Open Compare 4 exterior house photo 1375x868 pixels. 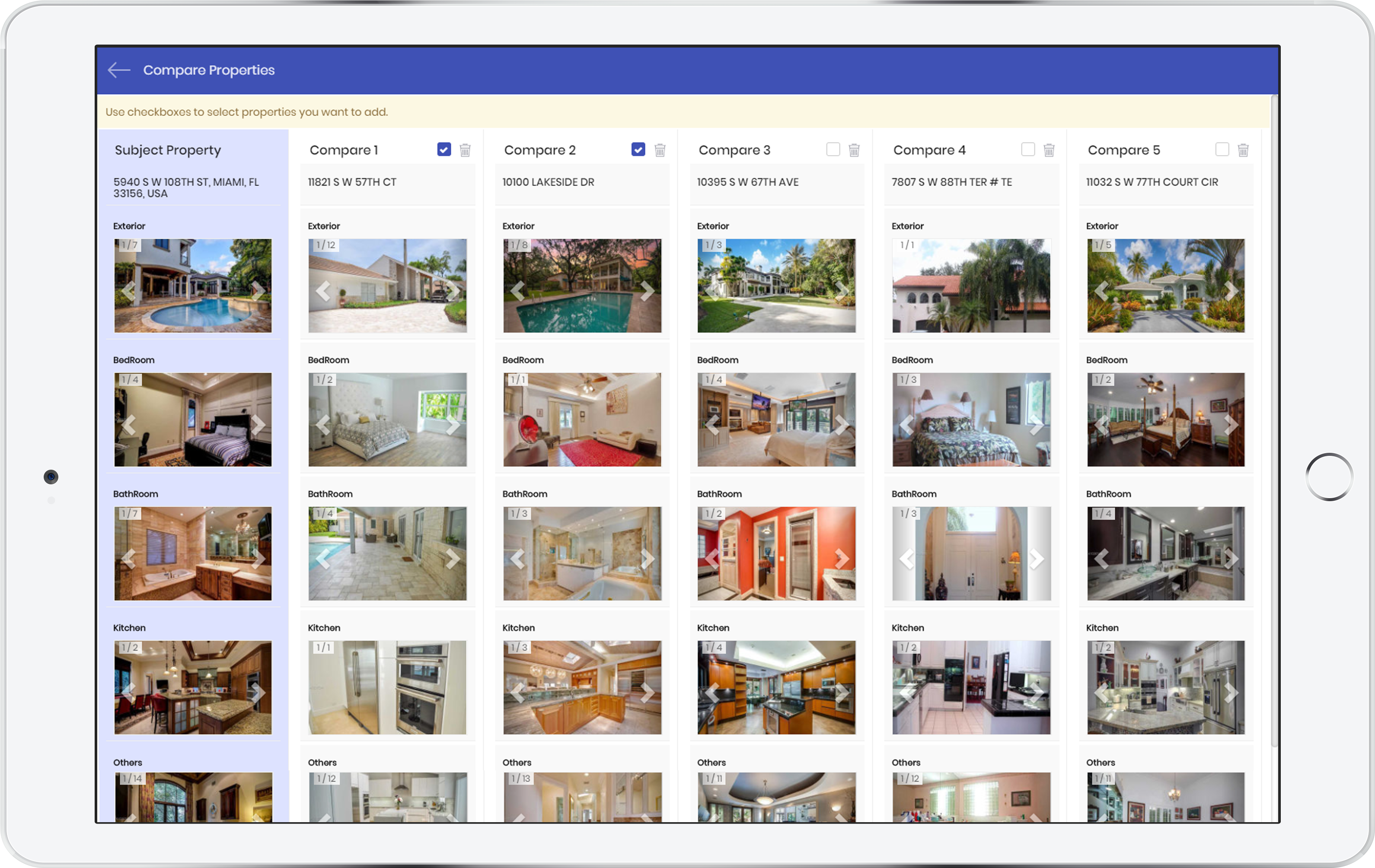tap(971, 285)
